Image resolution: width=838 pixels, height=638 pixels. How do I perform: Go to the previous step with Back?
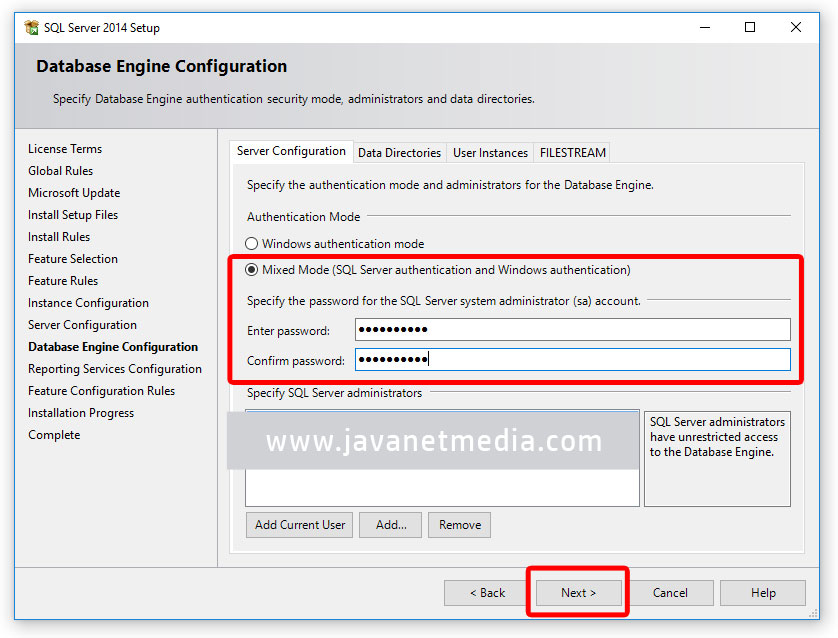point(487,593)
